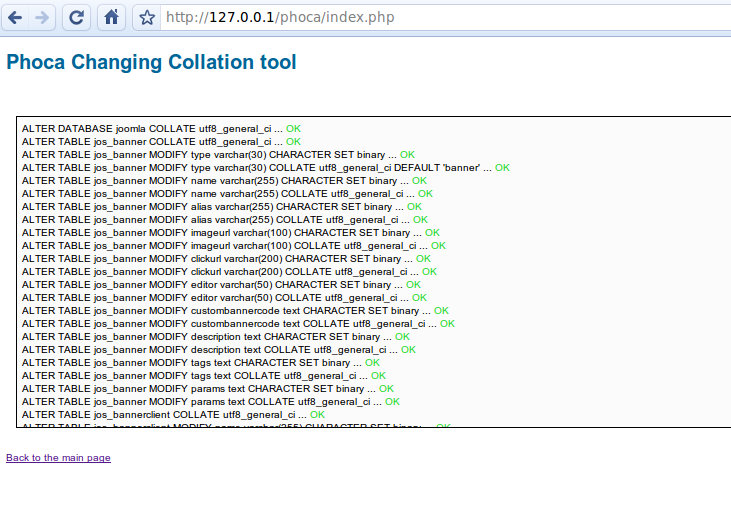731x506 pixels.
Task: Click the Phoca Changing Collation tool heading
Action: [x=152, y=62]
